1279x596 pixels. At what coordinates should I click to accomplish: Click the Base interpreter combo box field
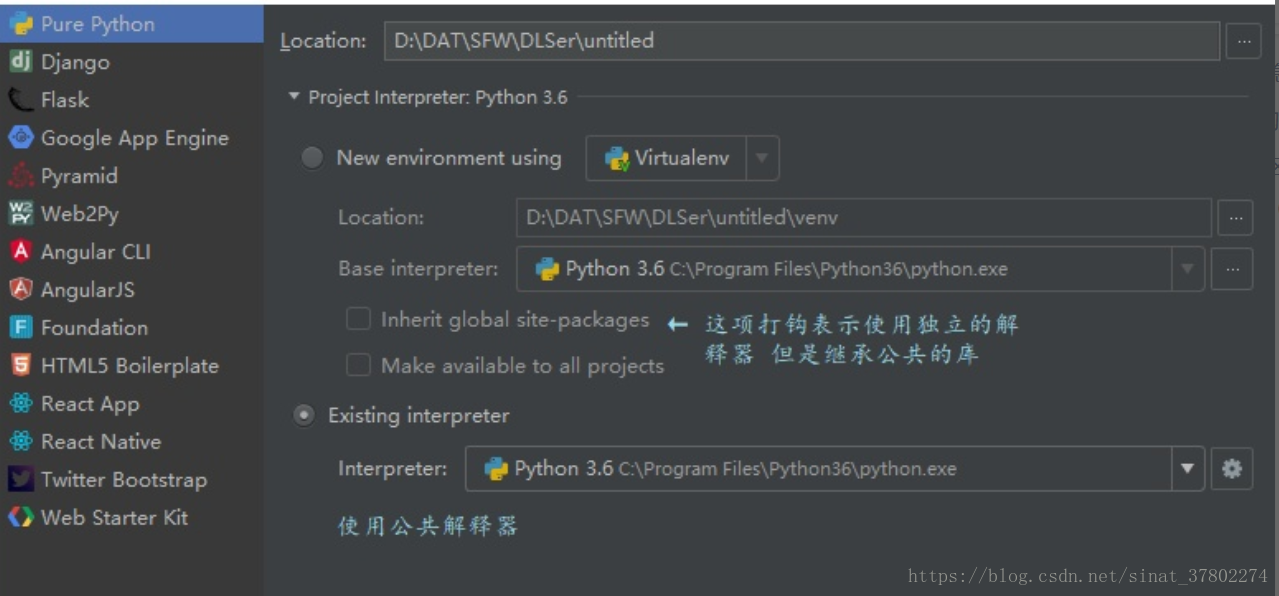coord(860,269)
